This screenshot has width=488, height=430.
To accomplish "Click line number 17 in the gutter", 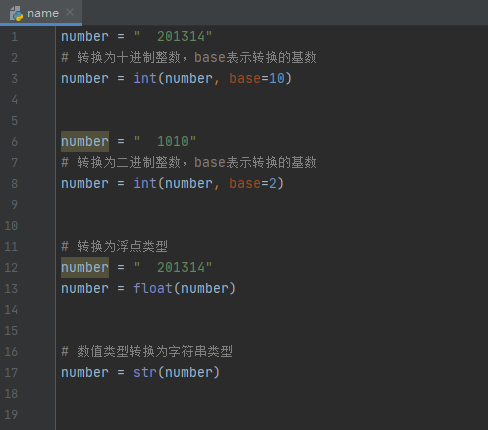I will click(x=11, y=373).
